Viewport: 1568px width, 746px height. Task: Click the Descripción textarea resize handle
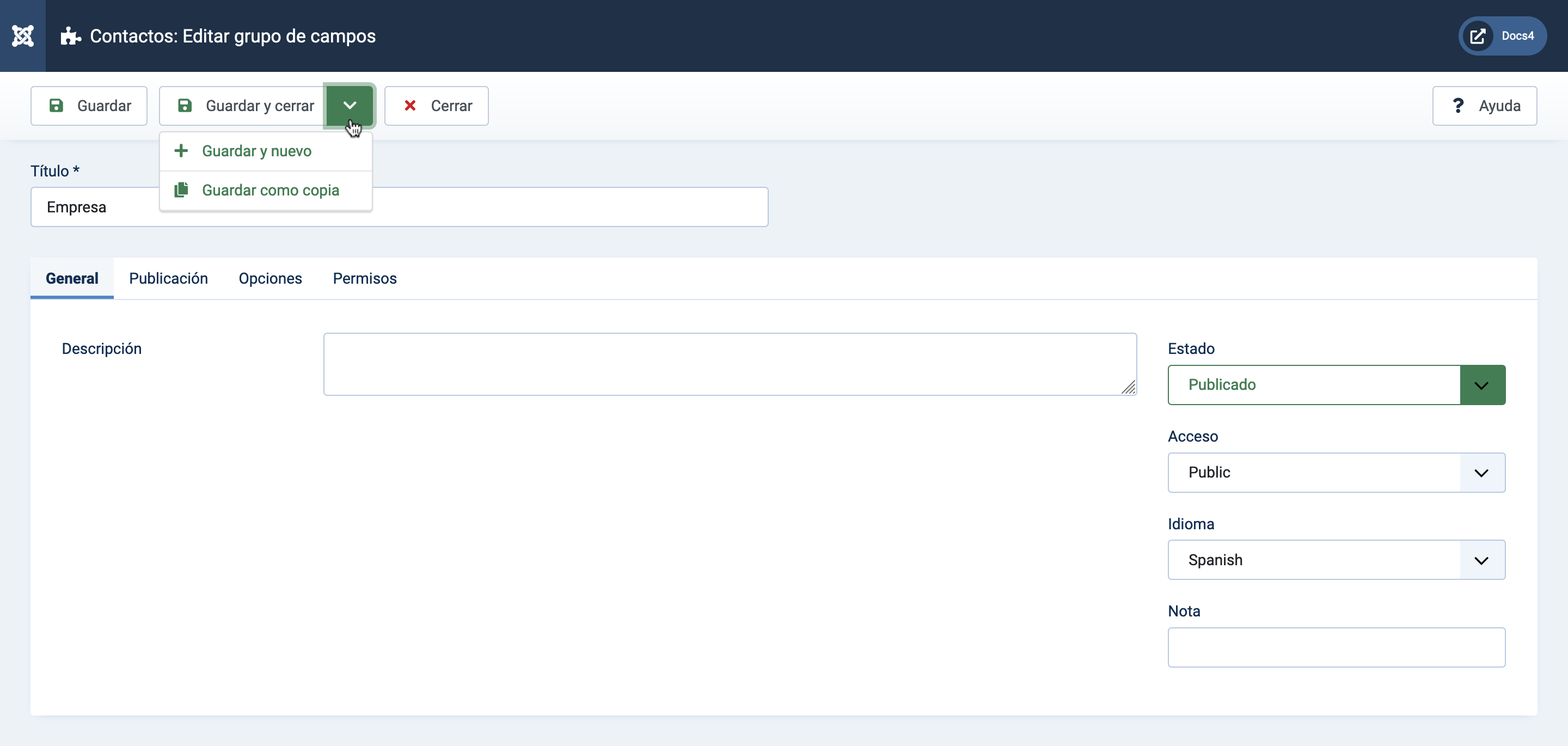pyautogui.click(x=1129, y=387)
